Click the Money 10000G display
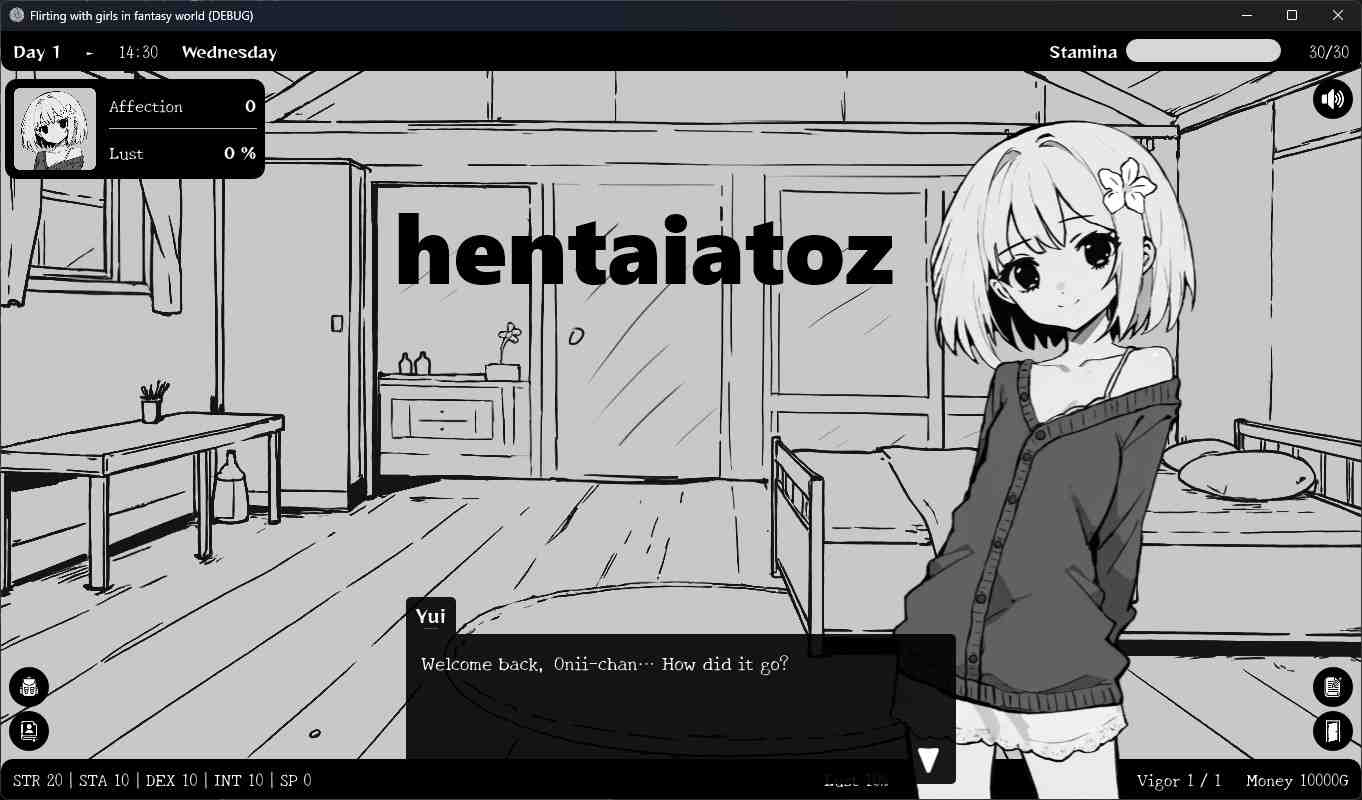 (1296, 780)
